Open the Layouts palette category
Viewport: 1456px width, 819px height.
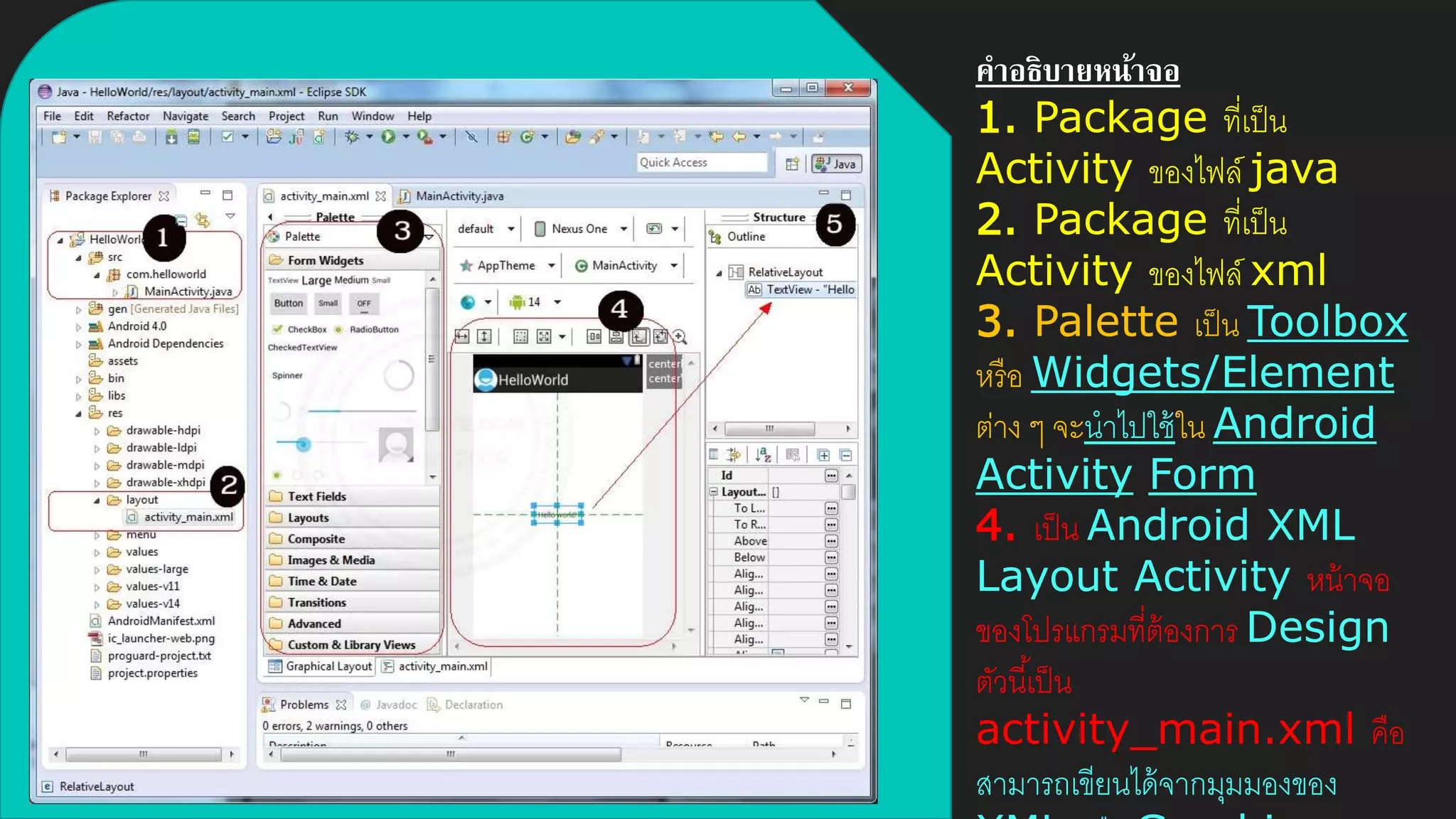point(353,518)
